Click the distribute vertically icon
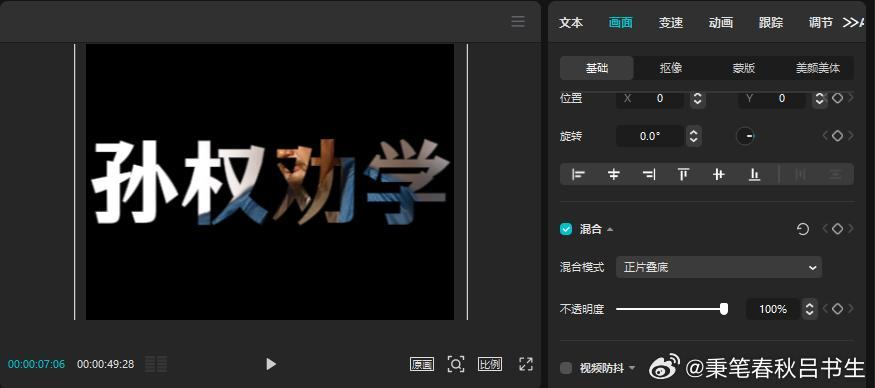This screenshot has height=388, width=875. point(835,175)
